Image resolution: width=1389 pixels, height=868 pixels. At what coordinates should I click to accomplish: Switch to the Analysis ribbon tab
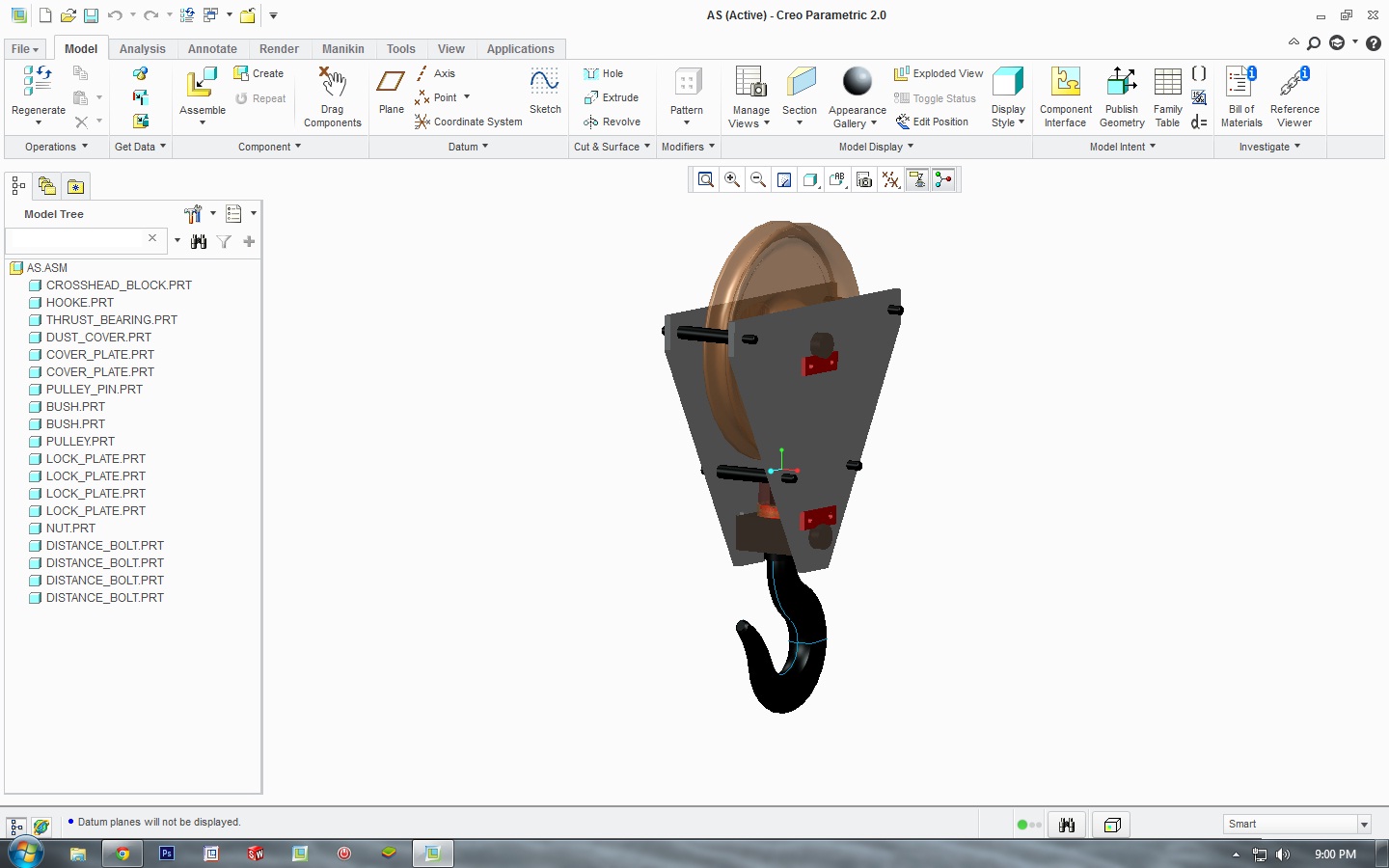pos(142,49)
